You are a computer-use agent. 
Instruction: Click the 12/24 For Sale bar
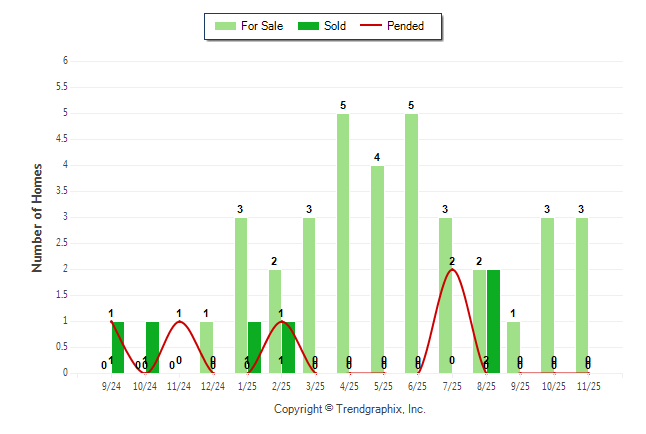pyautogui.click(x=206, y=347)
